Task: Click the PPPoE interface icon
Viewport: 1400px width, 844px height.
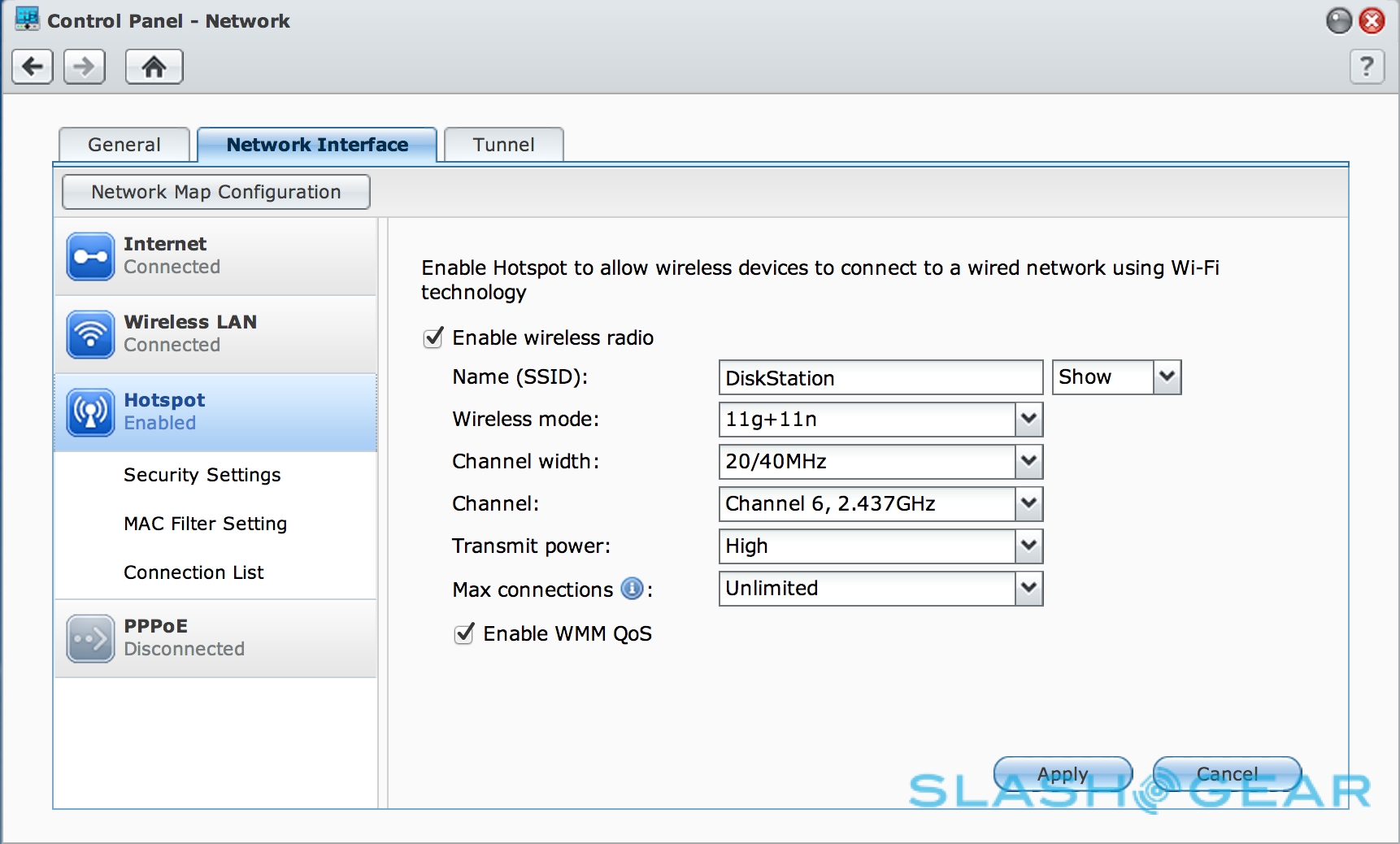Action: (90, 638)
